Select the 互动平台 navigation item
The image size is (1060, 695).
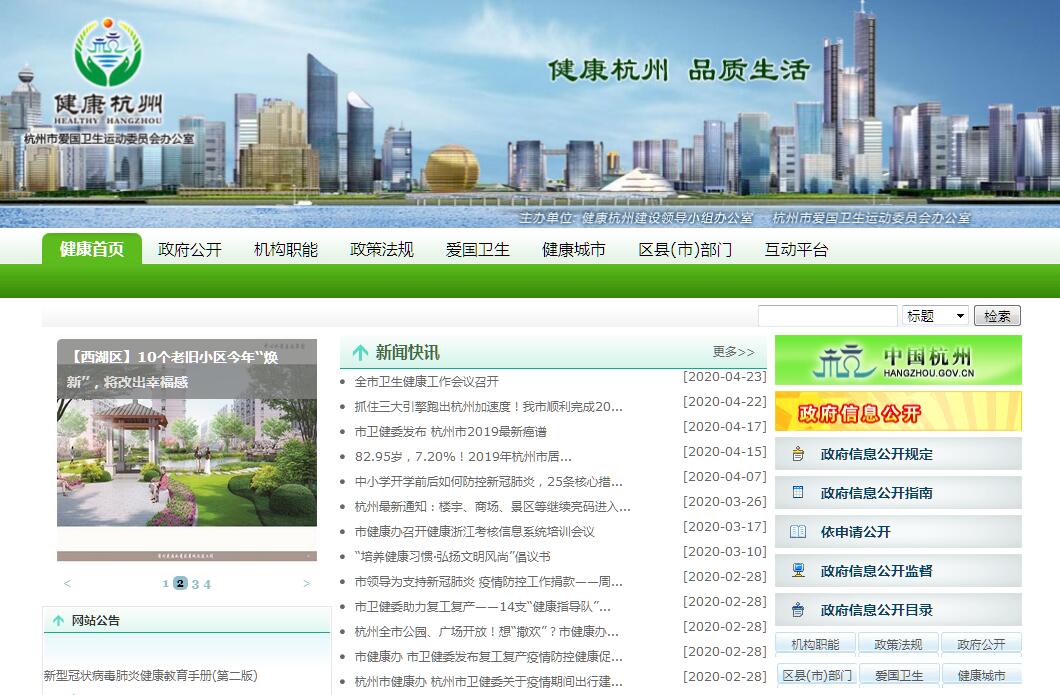796,250
